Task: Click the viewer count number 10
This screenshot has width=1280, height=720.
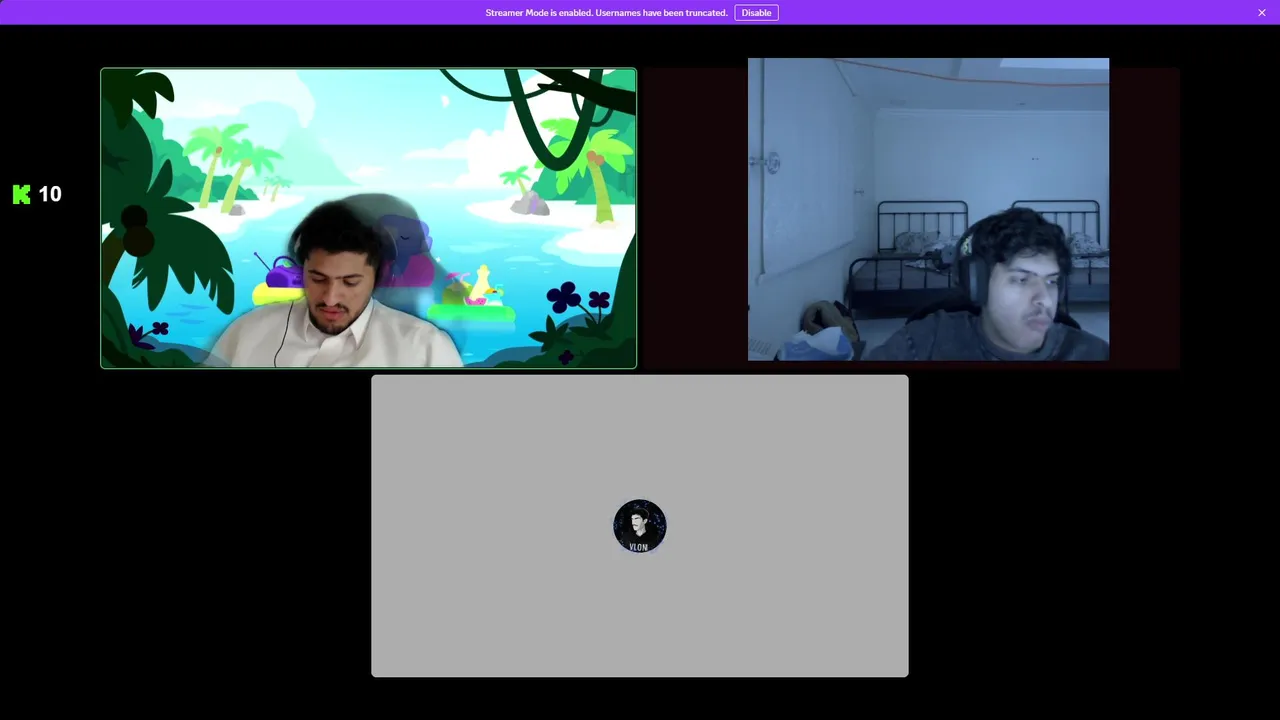Action: click(50, 194)
